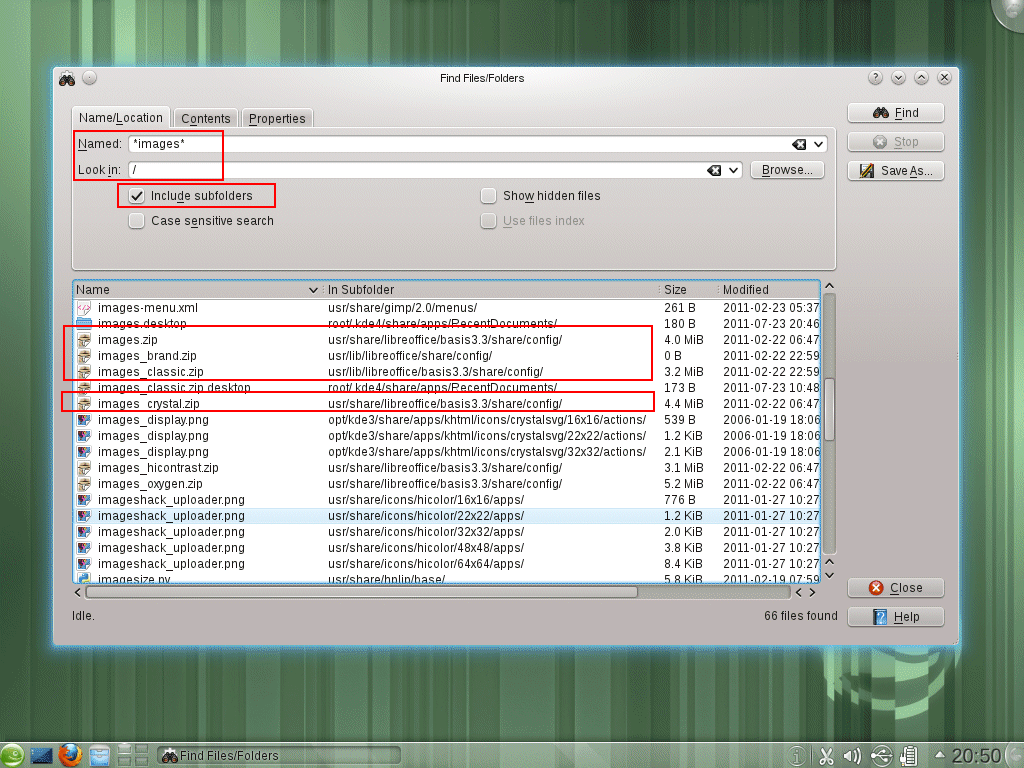Click the horizontal scrollbar of results
The width and height of the screenshot is (1024, 768).
coord(362,592)
